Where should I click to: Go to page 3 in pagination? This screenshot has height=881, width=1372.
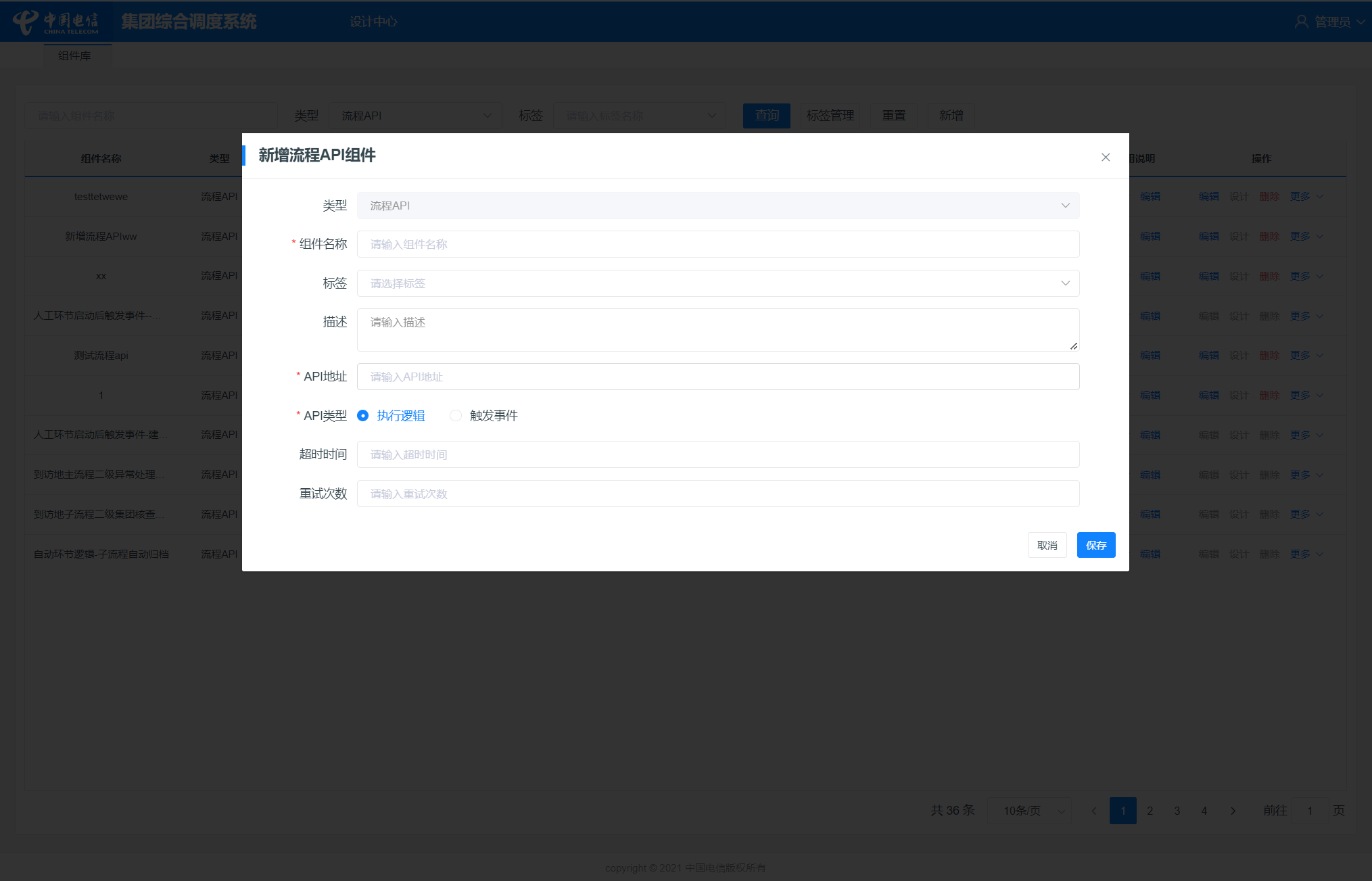click(1177, 811)
